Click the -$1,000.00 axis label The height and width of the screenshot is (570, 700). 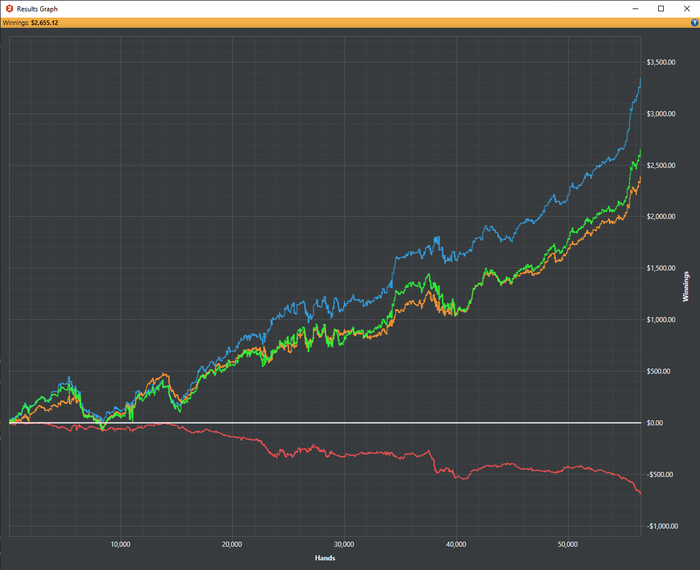point(662,526)
